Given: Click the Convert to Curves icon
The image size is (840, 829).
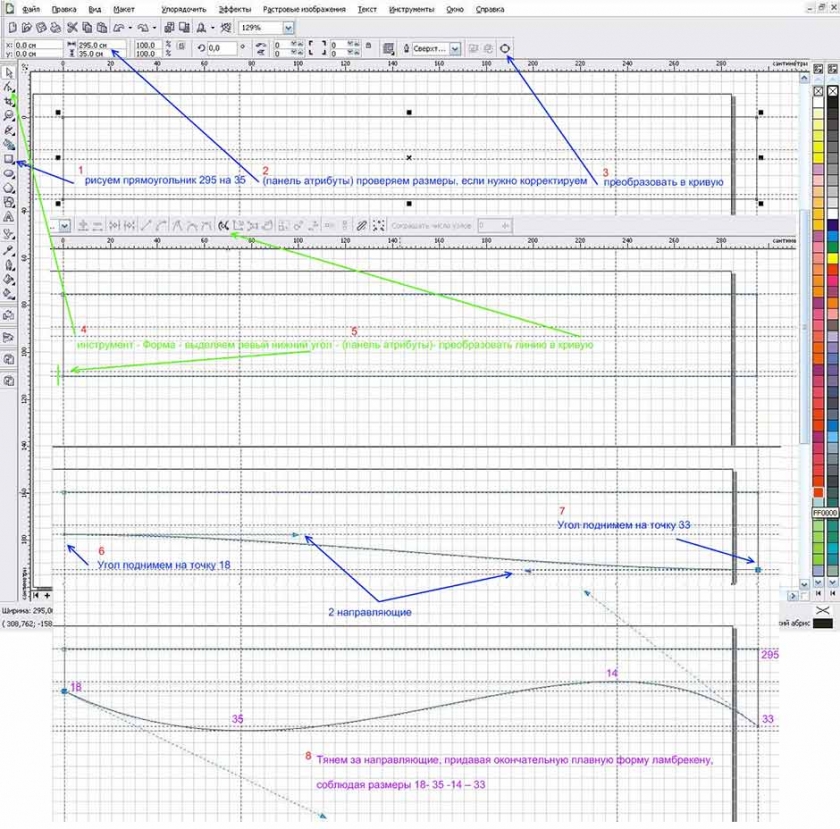Looking at the screenshot, I should tap(505, 47).
